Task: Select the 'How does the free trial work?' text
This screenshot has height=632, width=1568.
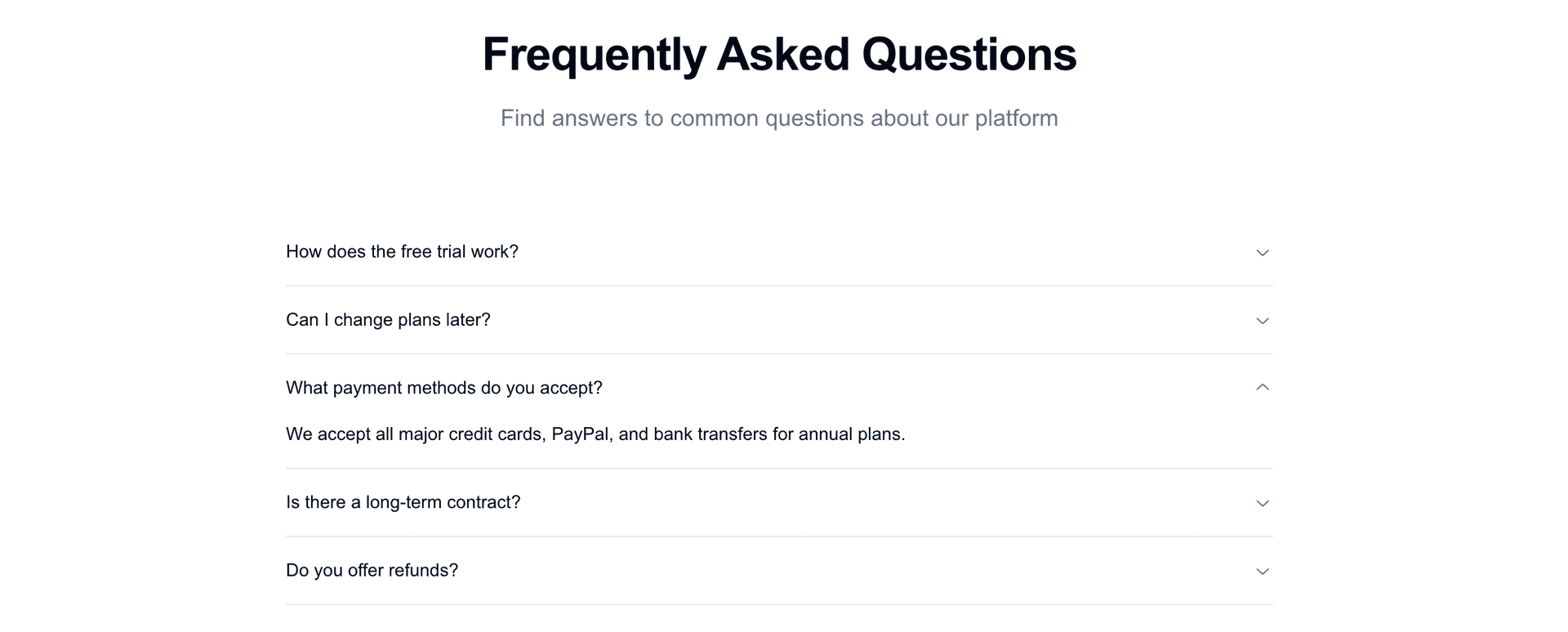Action: click(x=403, y=251)
